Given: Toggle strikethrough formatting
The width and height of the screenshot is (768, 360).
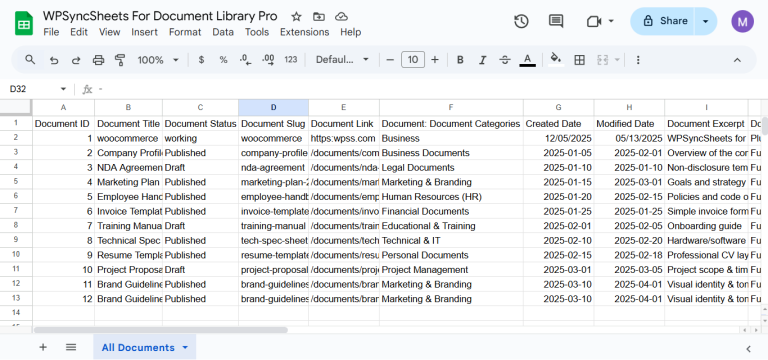Looking at the screenshot, I should click(505, 60).
